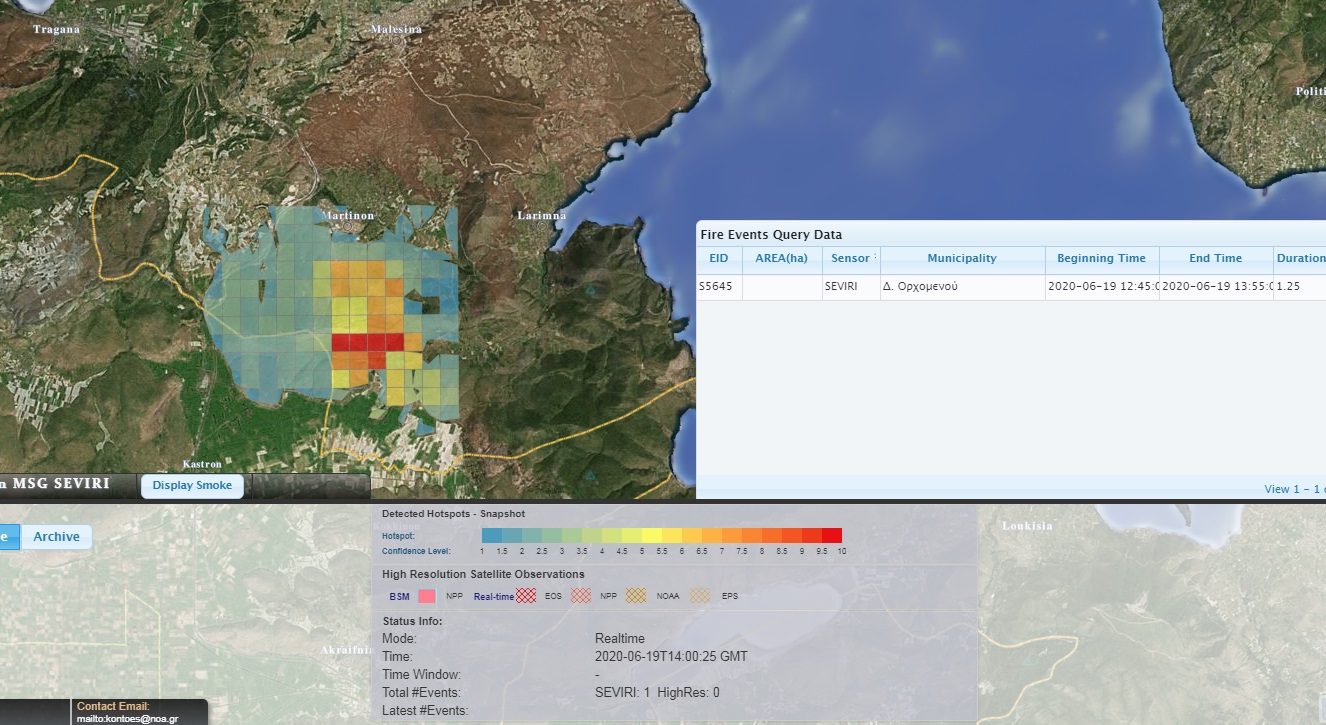This screenshot has width=1326, height=725.
Task: Open the kontoes@noa.gr contact email link
Action: coord(128,718)
